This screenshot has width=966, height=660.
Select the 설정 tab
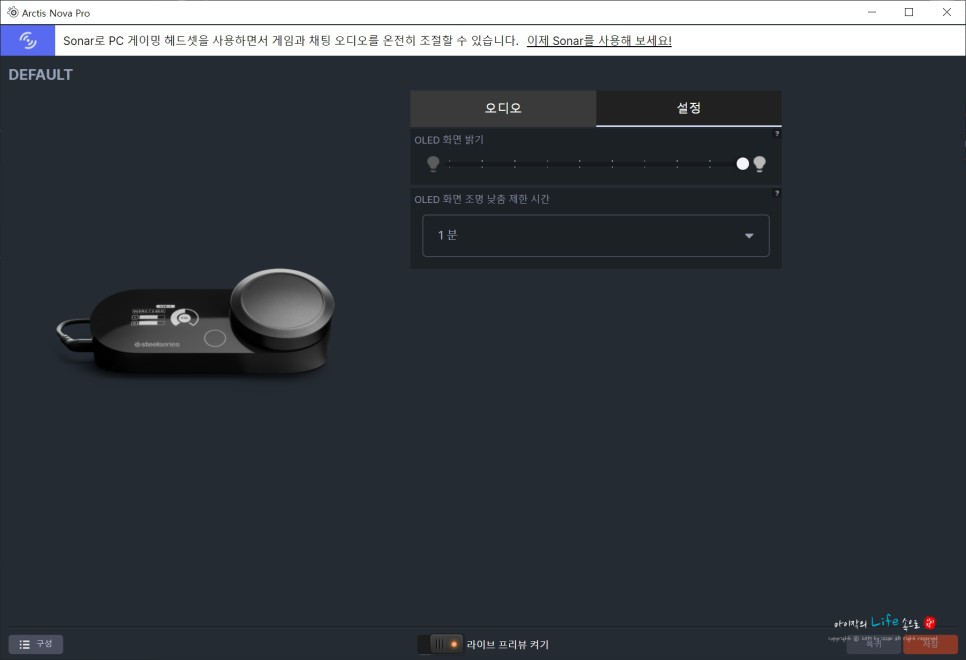pyautogui.click(x=688, y=108)
